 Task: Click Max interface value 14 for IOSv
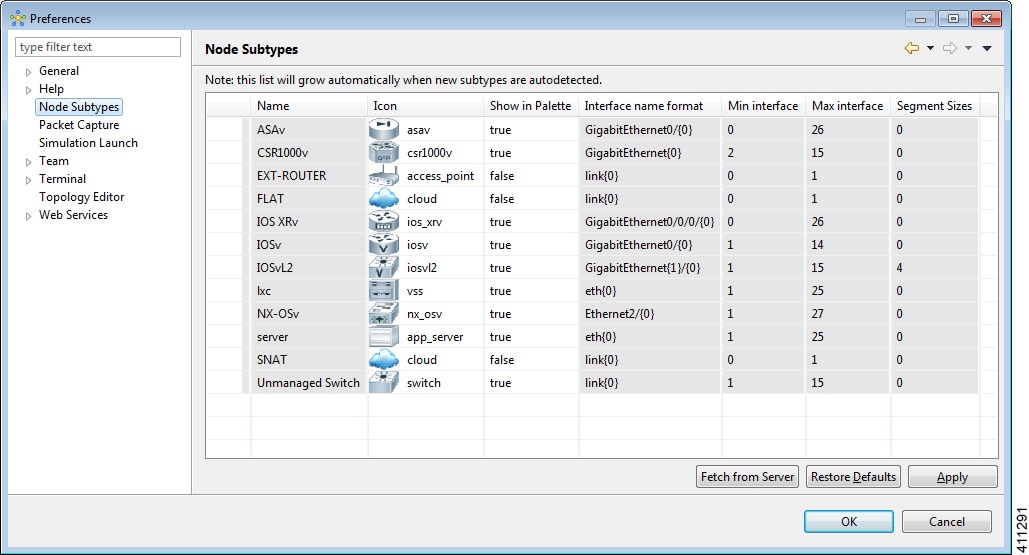point(848,244)
